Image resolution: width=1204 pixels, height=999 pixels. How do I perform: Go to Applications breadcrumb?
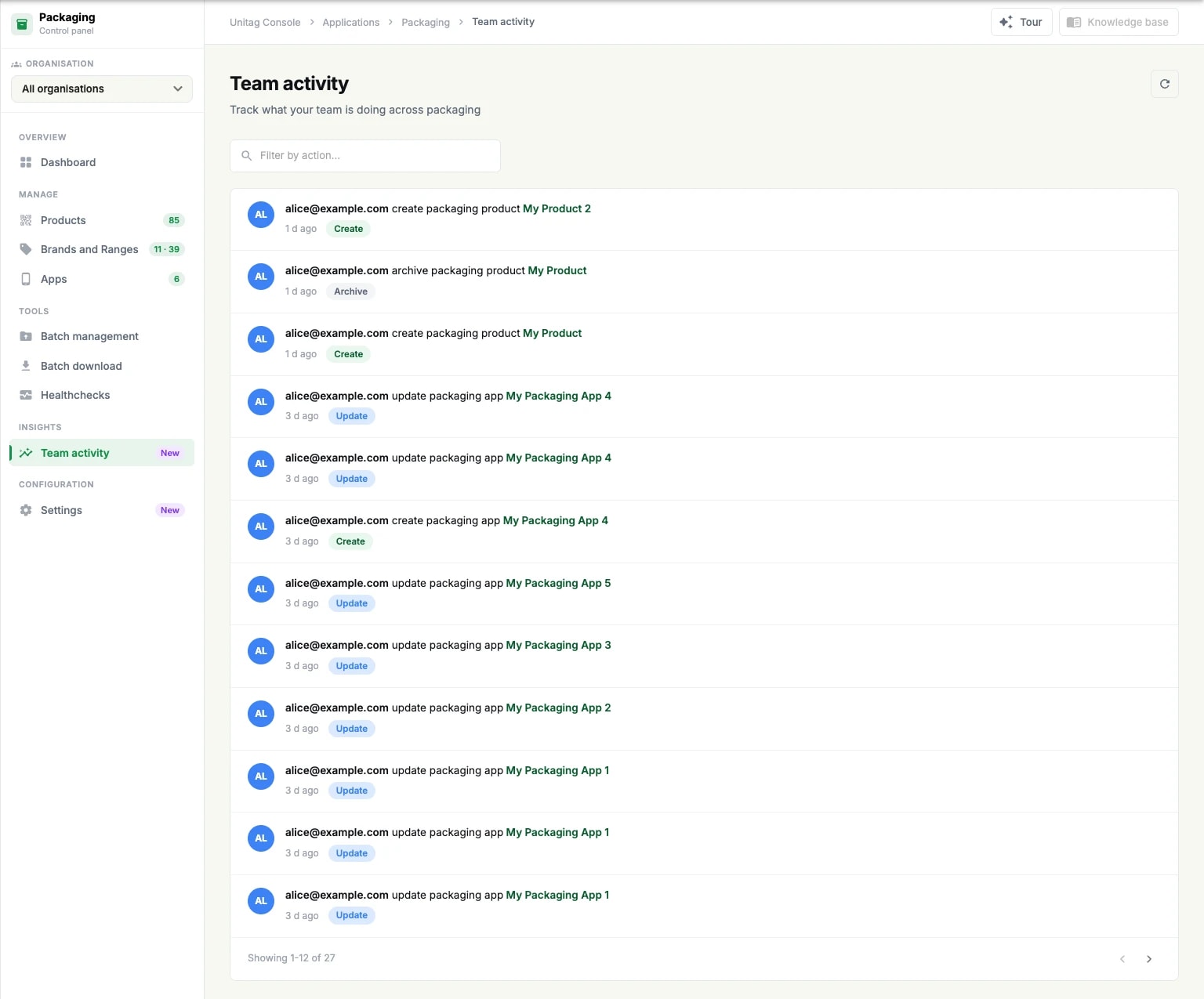point(351,22)
